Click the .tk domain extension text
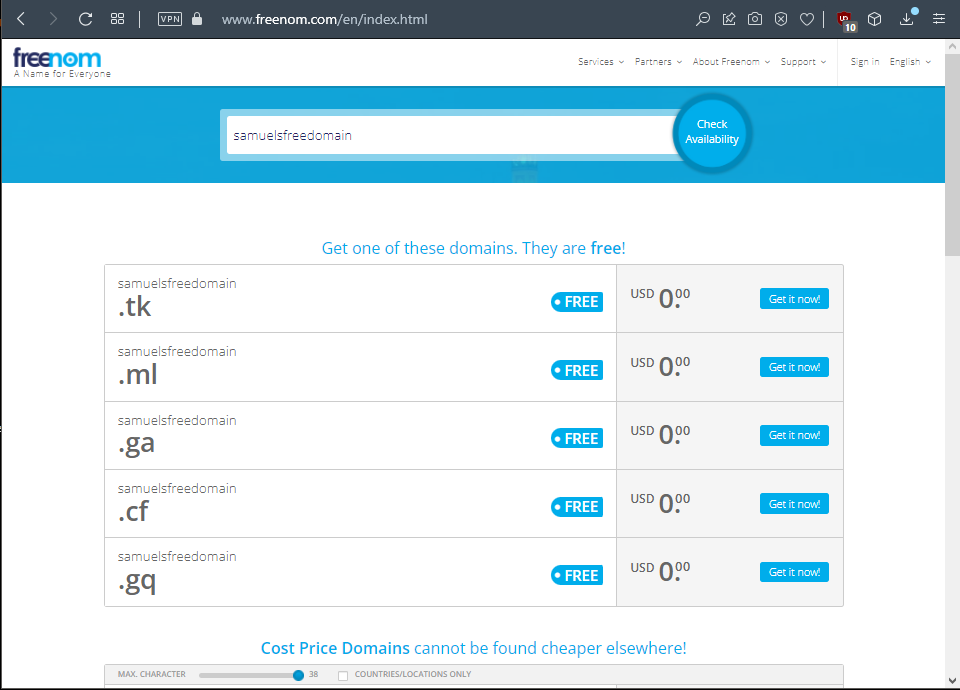Viewport: 960px width, 690px height. 135,306
